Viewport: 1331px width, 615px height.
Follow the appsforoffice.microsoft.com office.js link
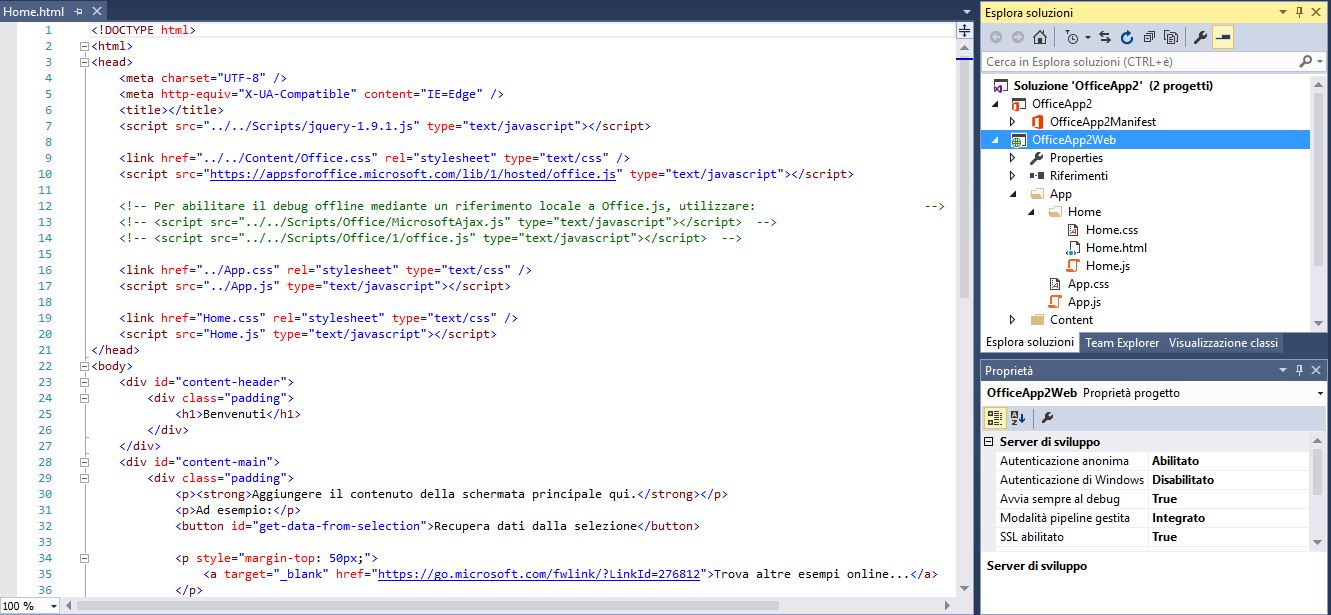click(412, 174)
